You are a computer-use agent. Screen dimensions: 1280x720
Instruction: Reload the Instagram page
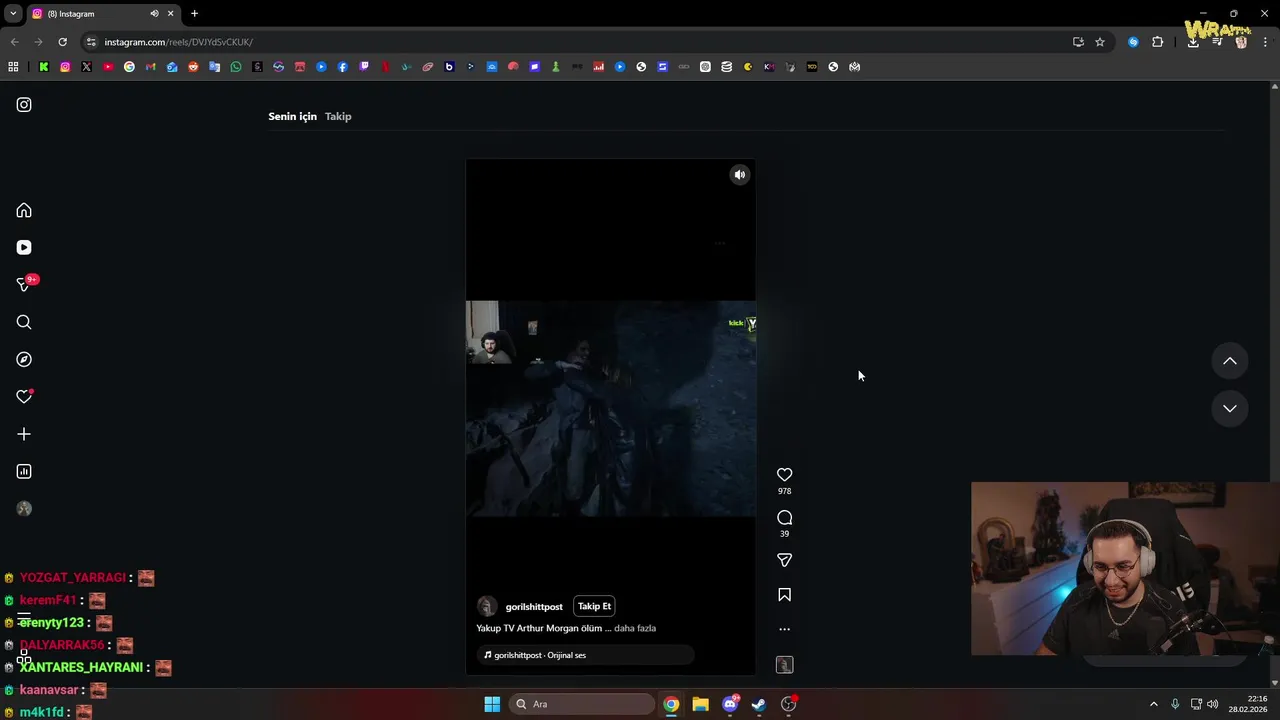(x=62, y=42)
